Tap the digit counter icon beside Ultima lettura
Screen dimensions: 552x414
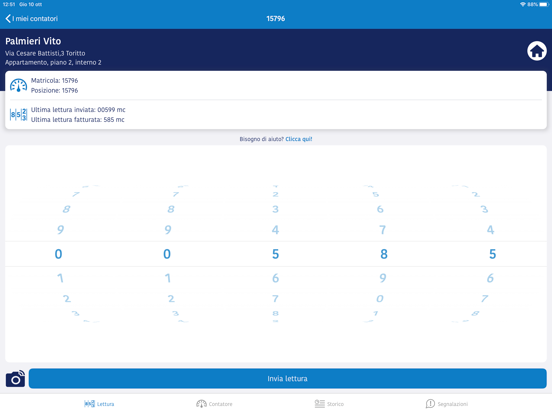[x=18, y=114]
